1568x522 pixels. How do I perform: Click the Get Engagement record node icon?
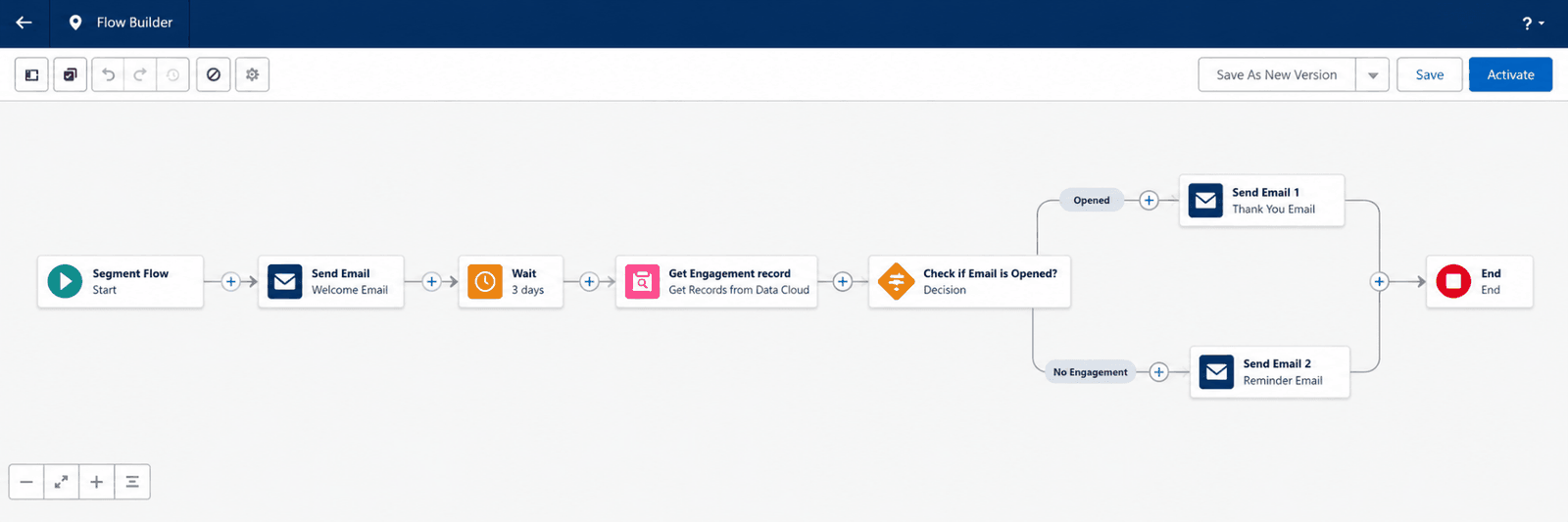pyautogui.click(x=642, y=281)
